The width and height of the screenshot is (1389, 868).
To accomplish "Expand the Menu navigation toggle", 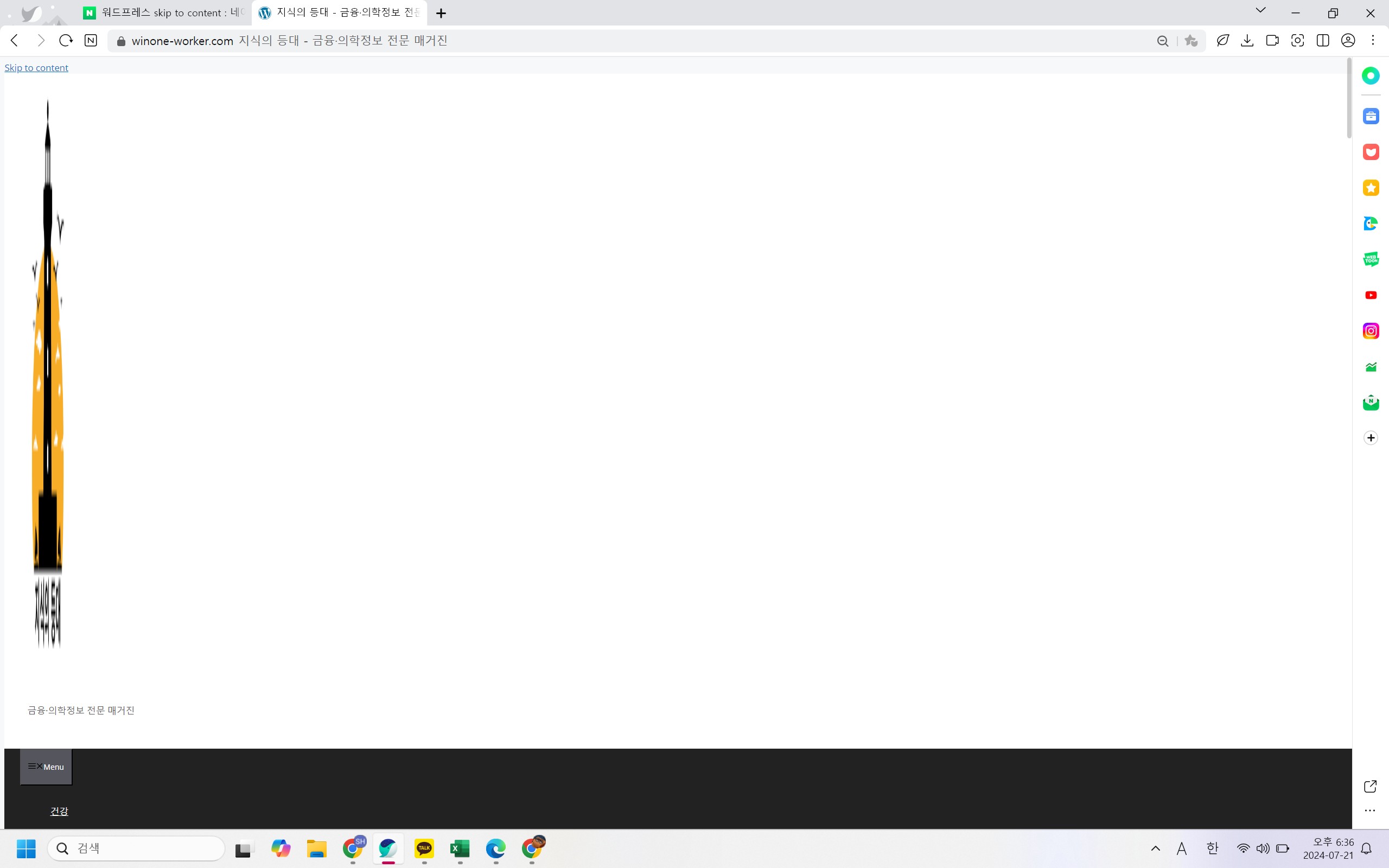I will (45, 766).
